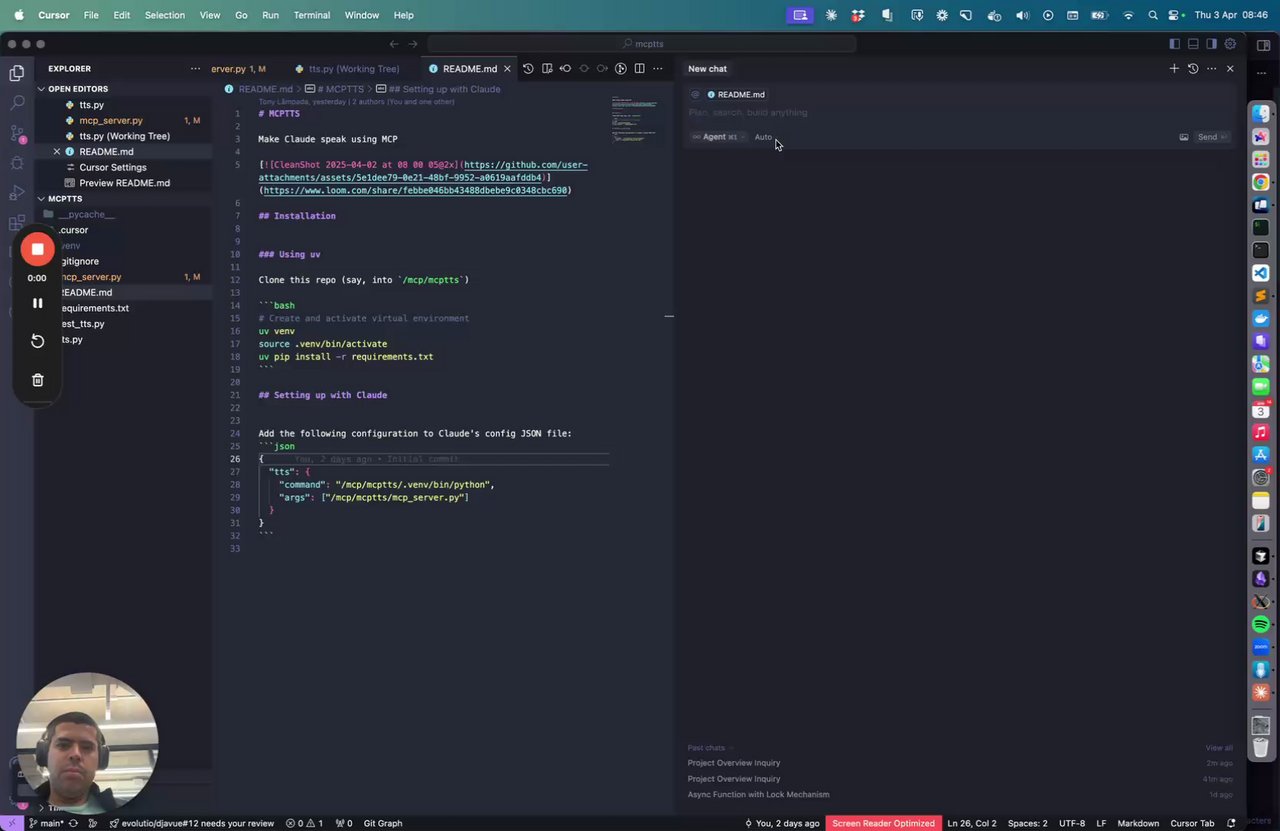Toggle the AI pane layout icon
The height and width of the screenshot is (831, 1280).
1211,44
